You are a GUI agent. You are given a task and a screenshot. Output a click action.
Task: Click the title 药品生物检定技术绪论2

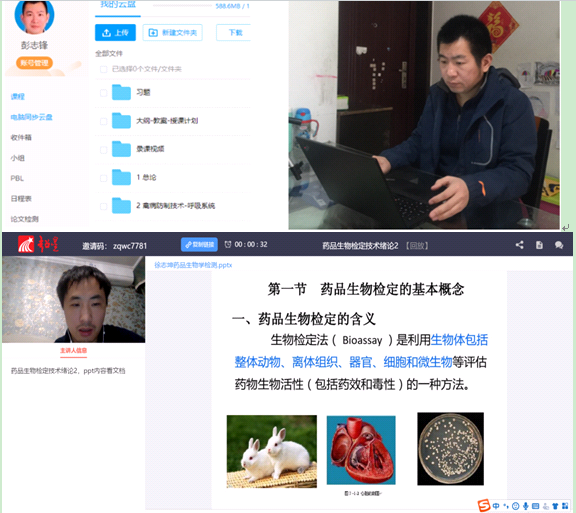360,245
